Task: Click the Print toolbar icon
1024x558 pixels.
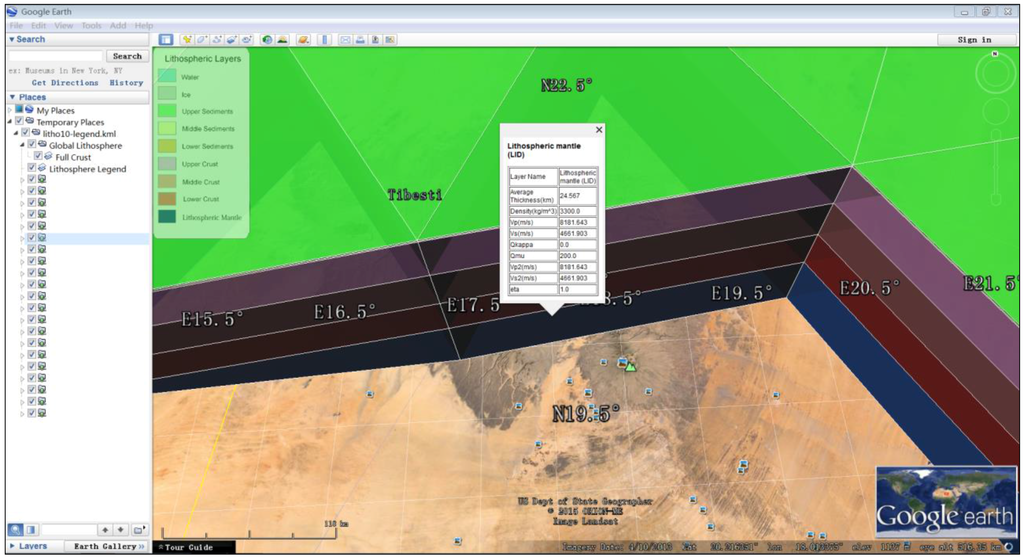Action: (x=360, y=40)
